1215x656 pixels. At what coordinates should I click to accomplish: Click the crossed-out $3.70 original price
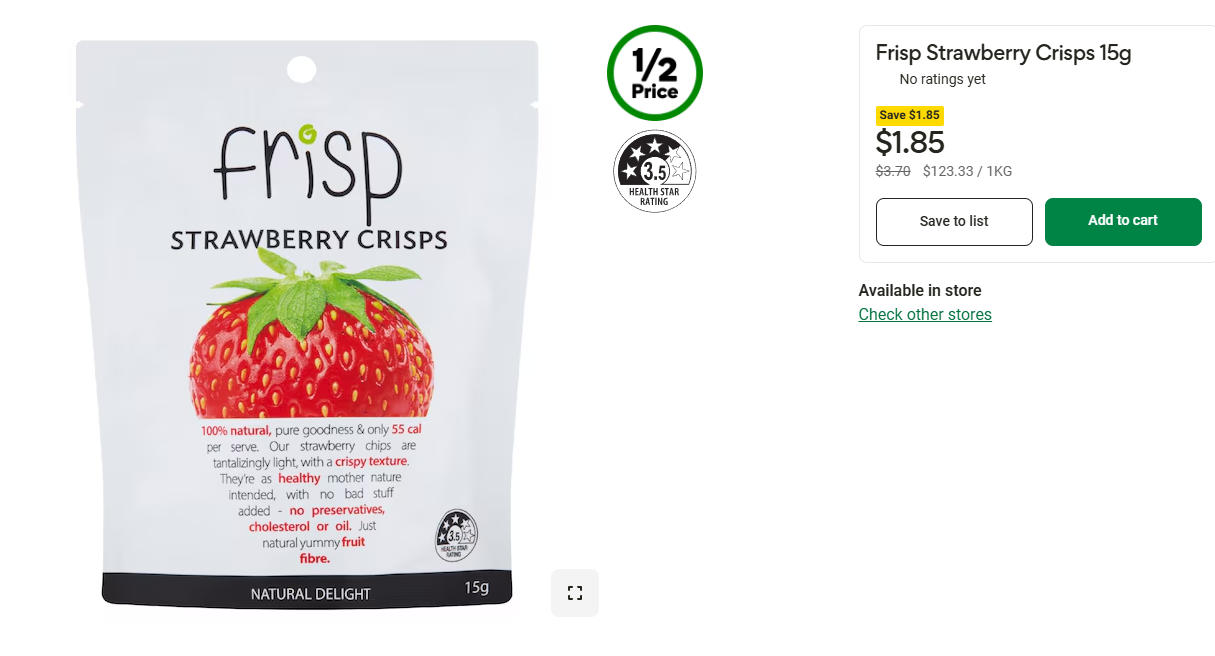point(893,171)
